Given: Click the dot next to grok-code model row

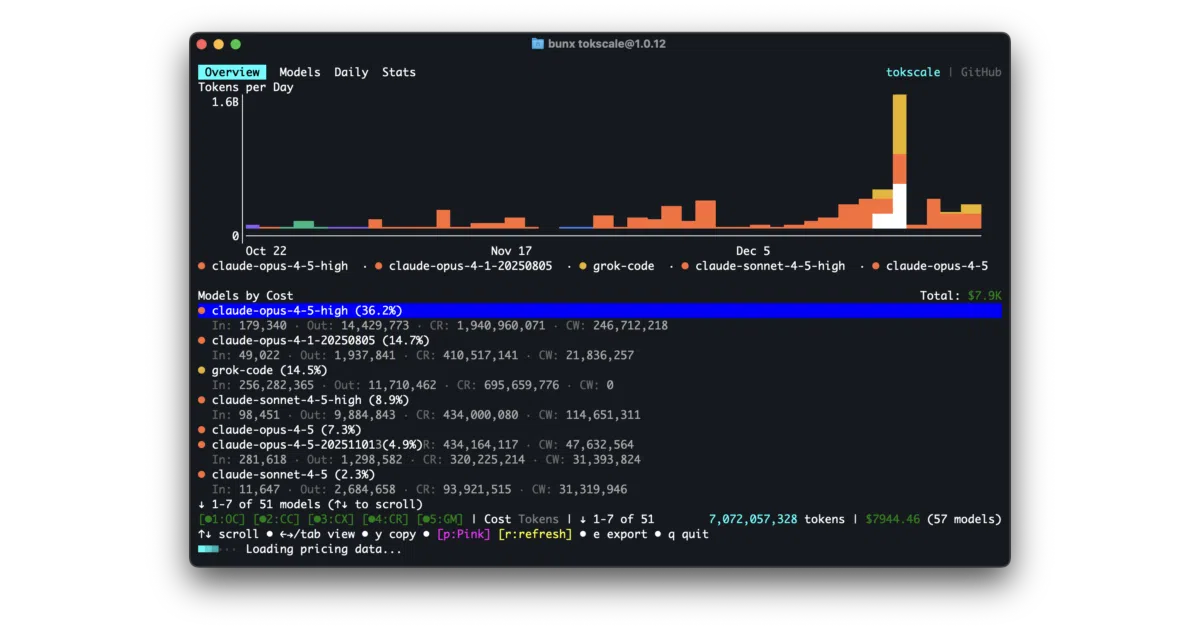Looking at the screenshot, I should [x=202, y=370].
